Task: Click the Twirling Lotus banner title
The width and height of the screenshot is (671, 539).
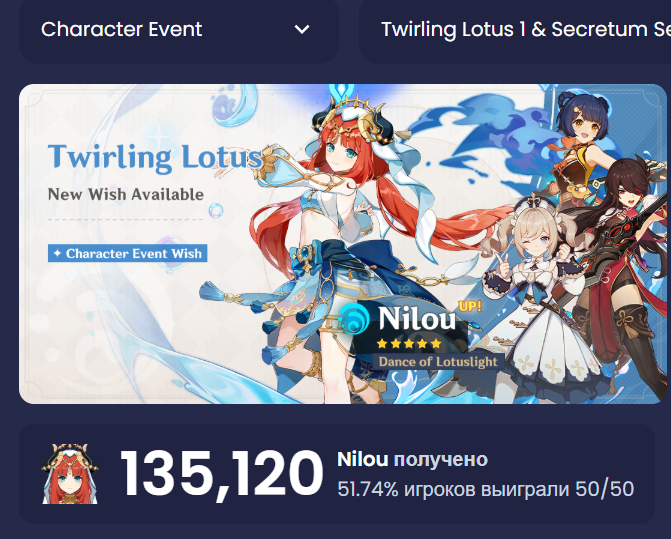Action: coord(155,157)
